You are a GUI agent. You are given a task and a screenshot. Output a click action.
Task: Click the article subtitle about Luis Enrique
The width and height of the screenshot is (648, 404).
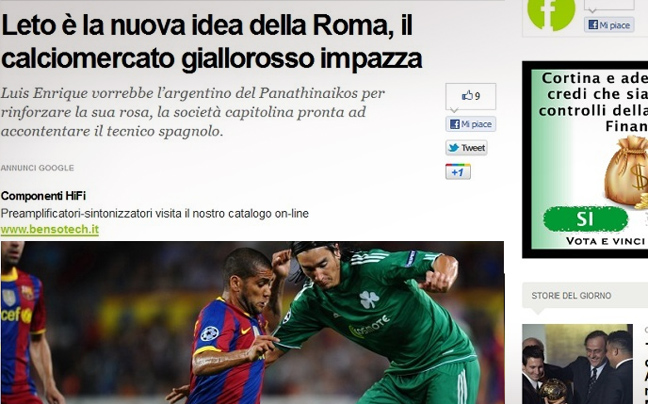click(x=193, y=112)
